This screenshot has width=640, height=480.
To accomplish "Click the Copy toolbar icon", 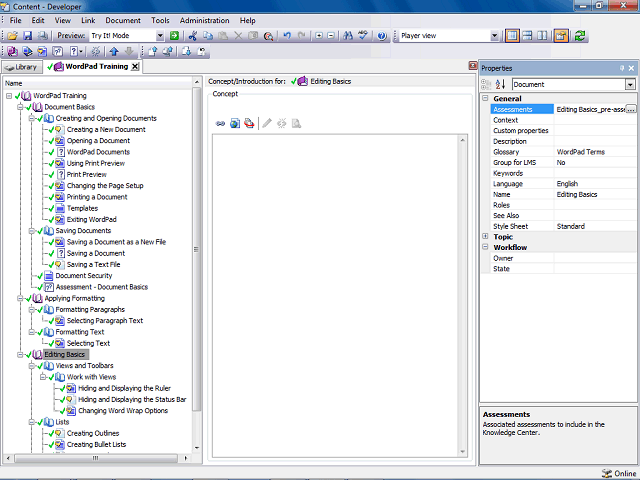I will (208, 36).
